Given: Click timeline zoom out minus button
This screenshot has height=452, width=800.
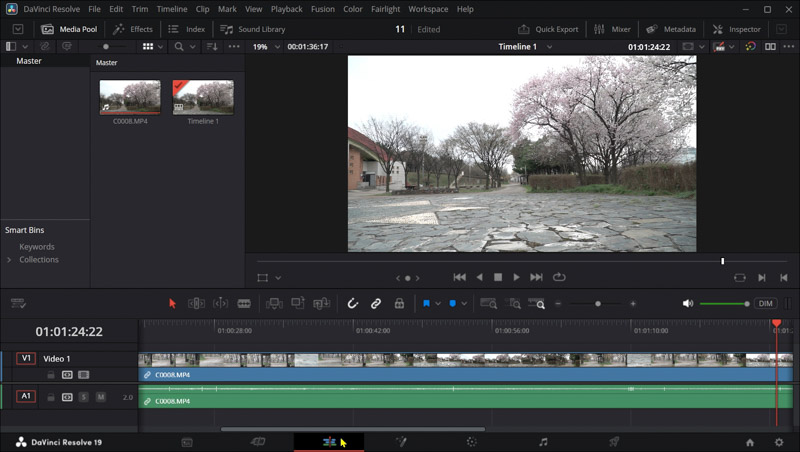Looking at the screenshot, I should click(558, 304).
